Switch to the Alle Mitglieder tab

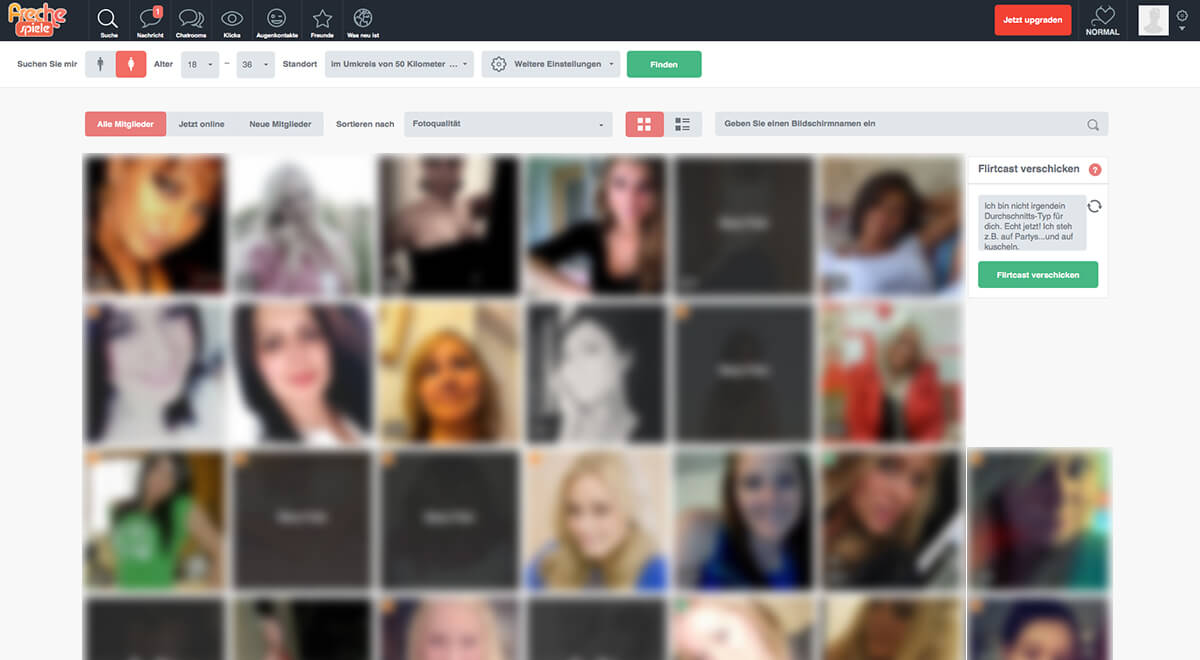(x=126, y=124)
